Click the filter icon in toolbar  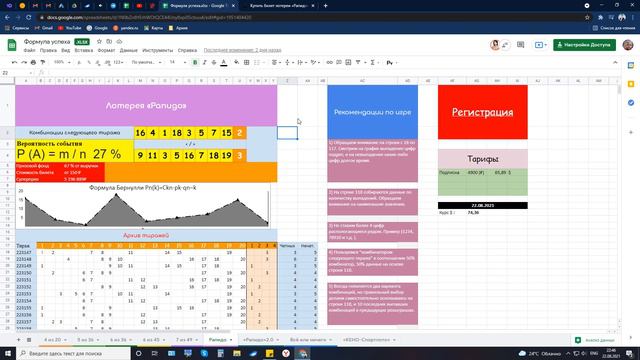click(359, 62)
